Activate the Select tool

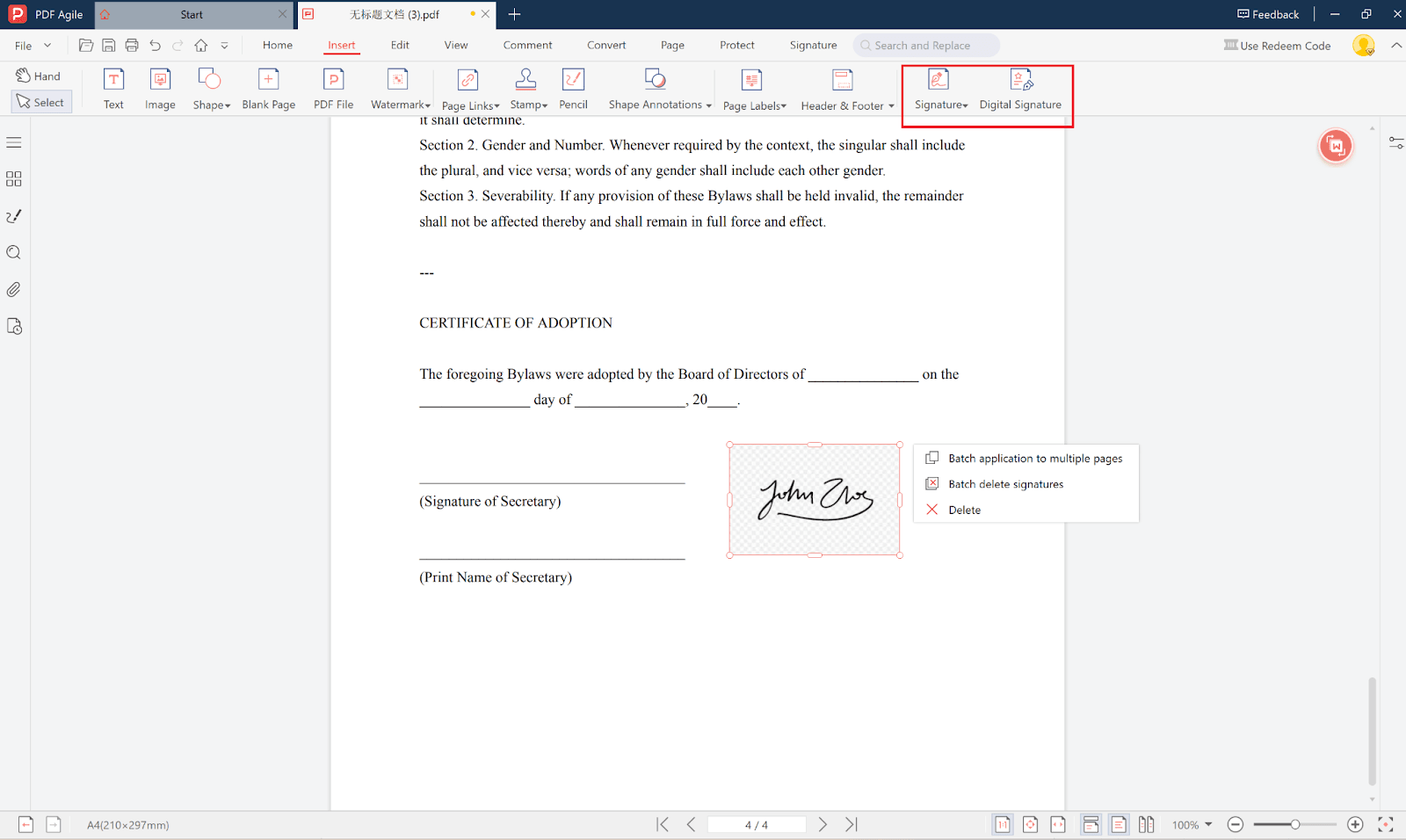tap(41, 102)
